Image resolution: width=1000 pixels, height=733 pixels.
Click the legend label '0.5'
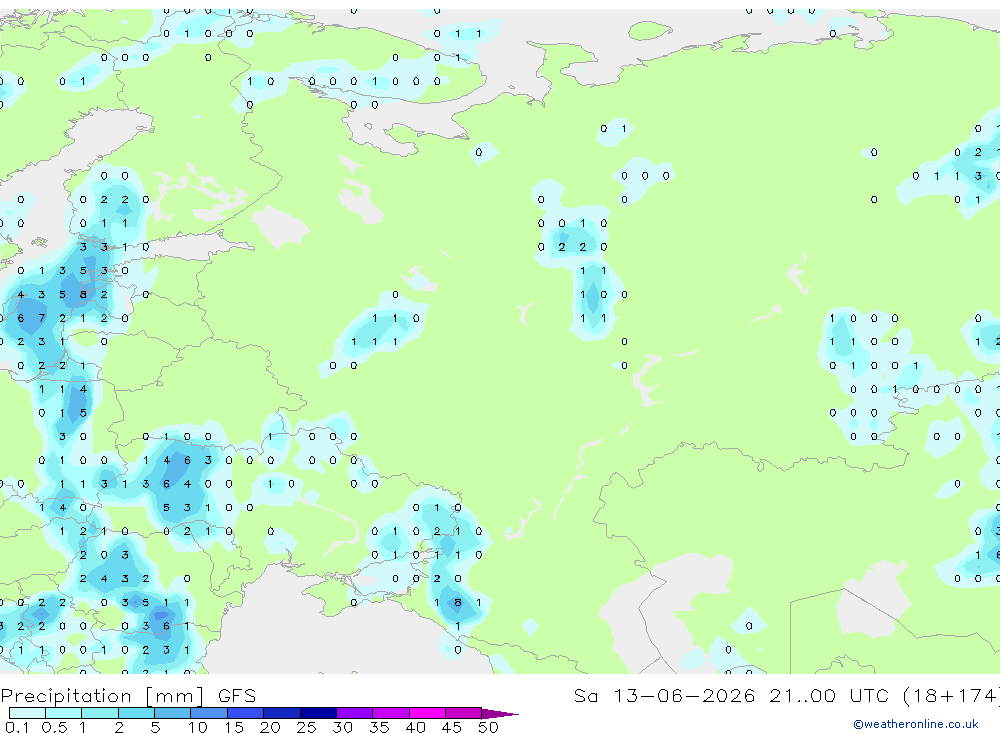[54, 727]
